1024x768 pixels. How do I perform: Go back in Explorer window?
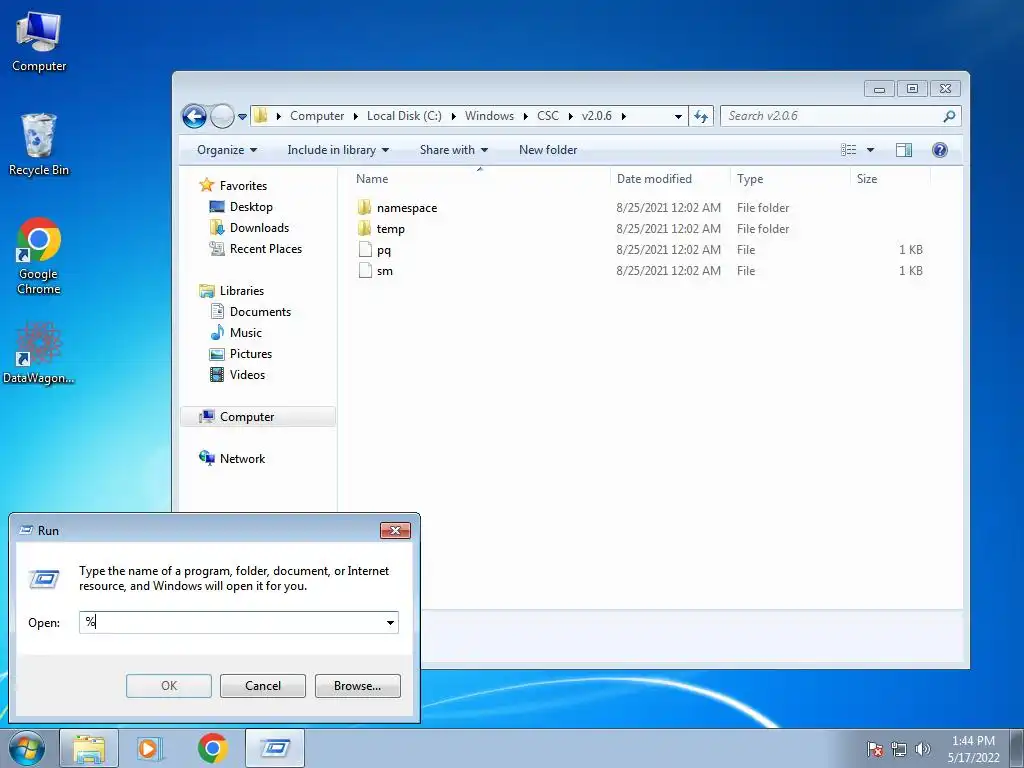pyautogui.click(x=194, y=116)
